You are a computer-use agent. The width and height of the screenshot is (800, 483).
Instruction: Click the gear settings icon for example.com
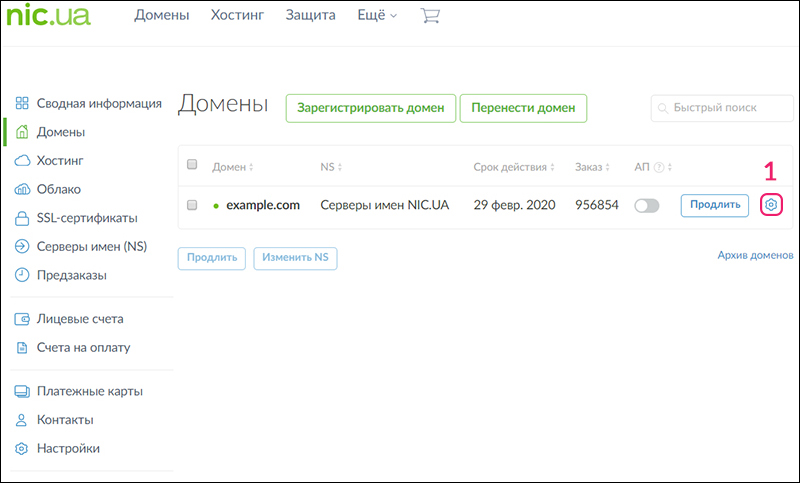(x=771, y=205)
